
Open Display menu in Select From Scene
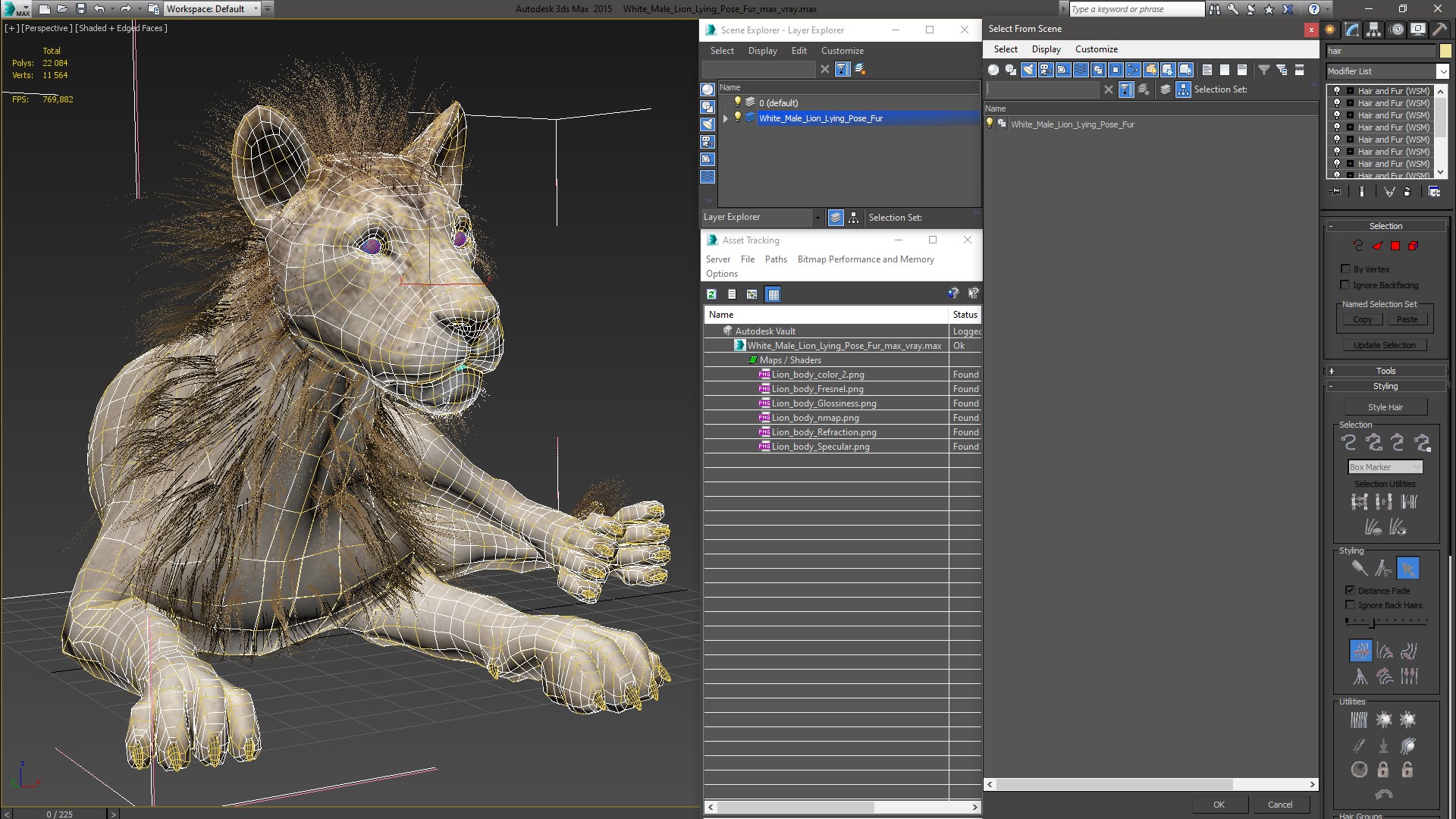click(x=1046, y=49)
